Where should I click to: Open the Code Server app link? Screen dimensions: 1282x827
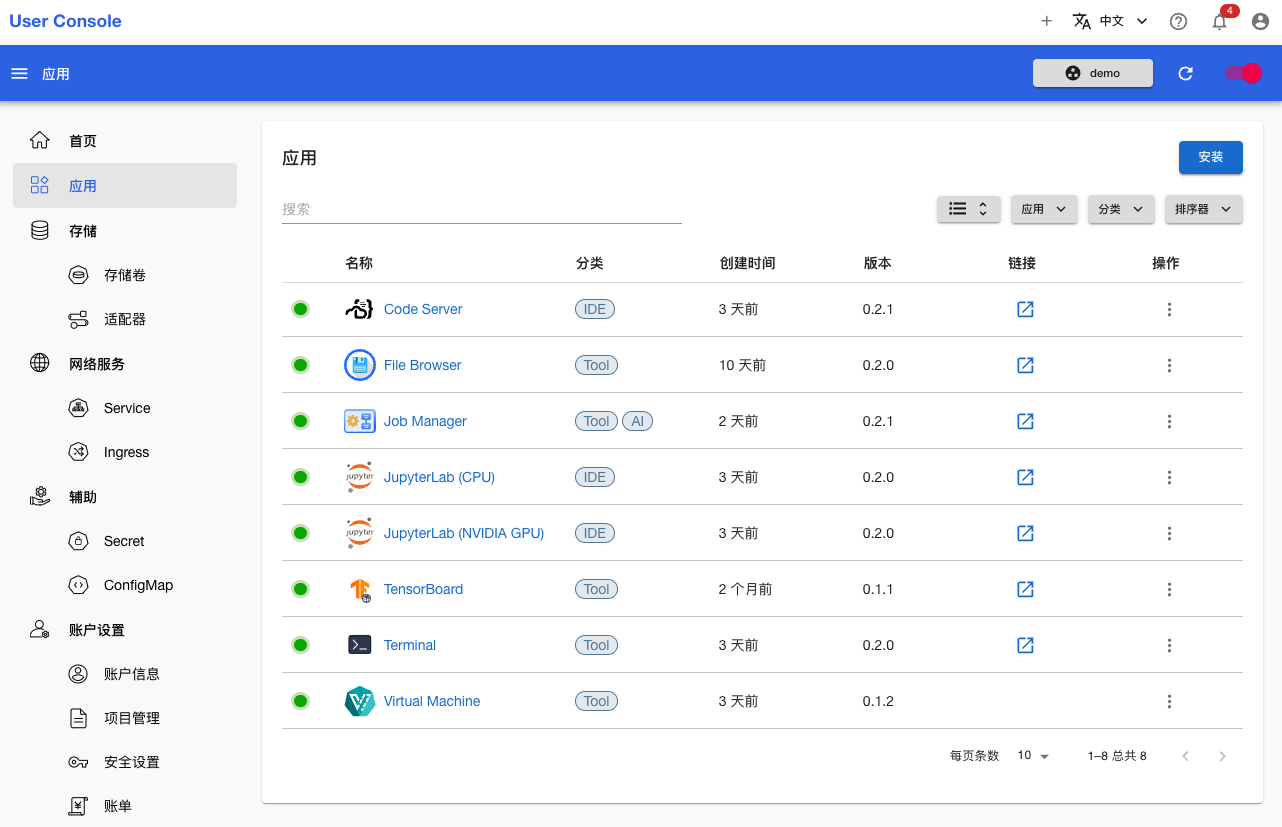(x=423, y=309)
